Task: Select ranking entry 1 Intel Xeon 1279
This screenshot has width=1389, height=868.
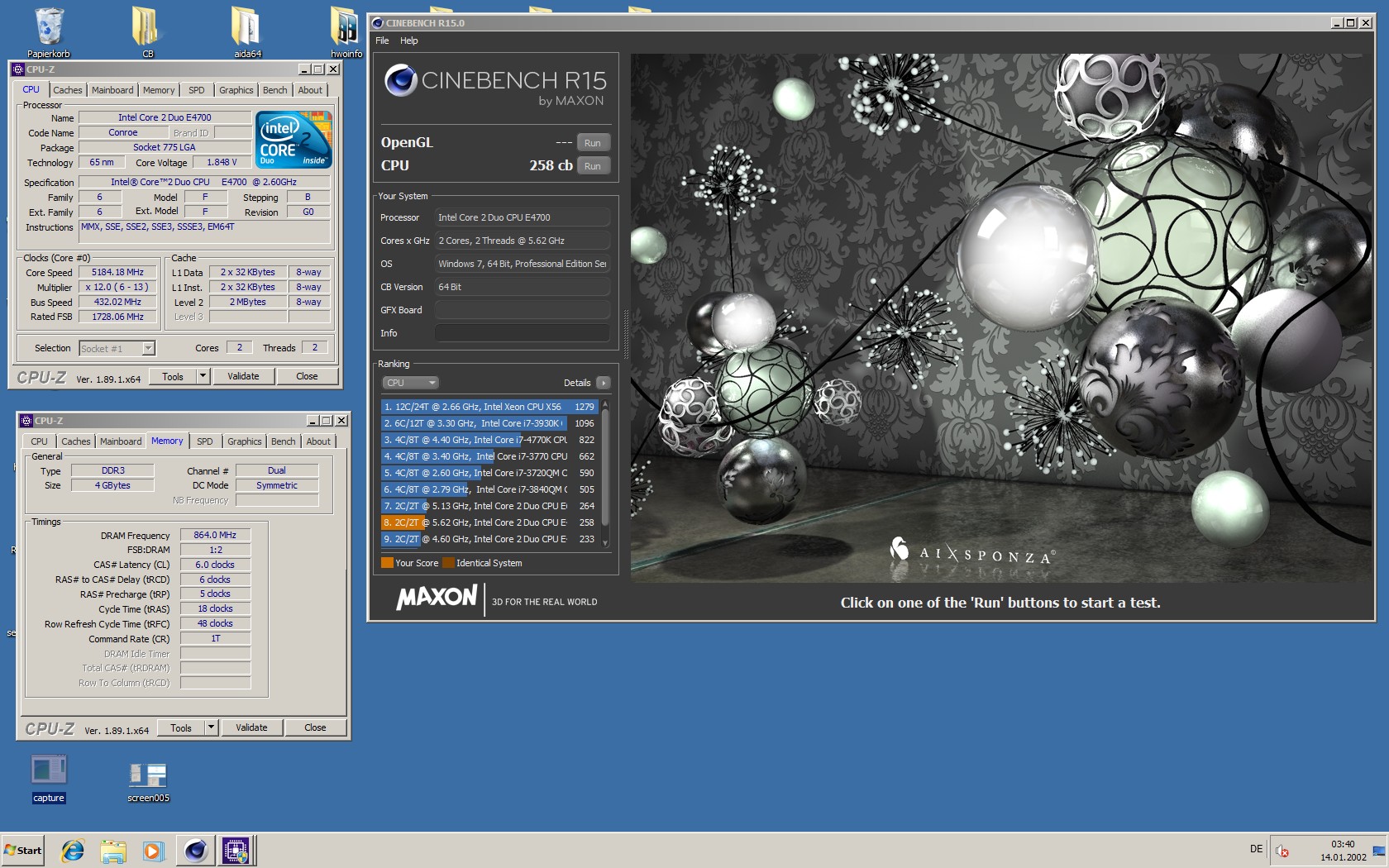Action: click(x=489, y=407)
